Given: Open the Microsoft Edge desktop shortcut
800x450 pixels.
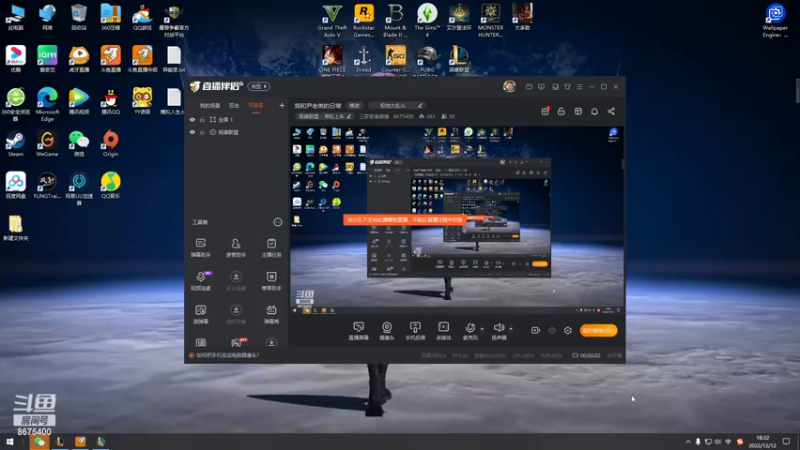Looking at the screenshot, I should tap(47, 105).
